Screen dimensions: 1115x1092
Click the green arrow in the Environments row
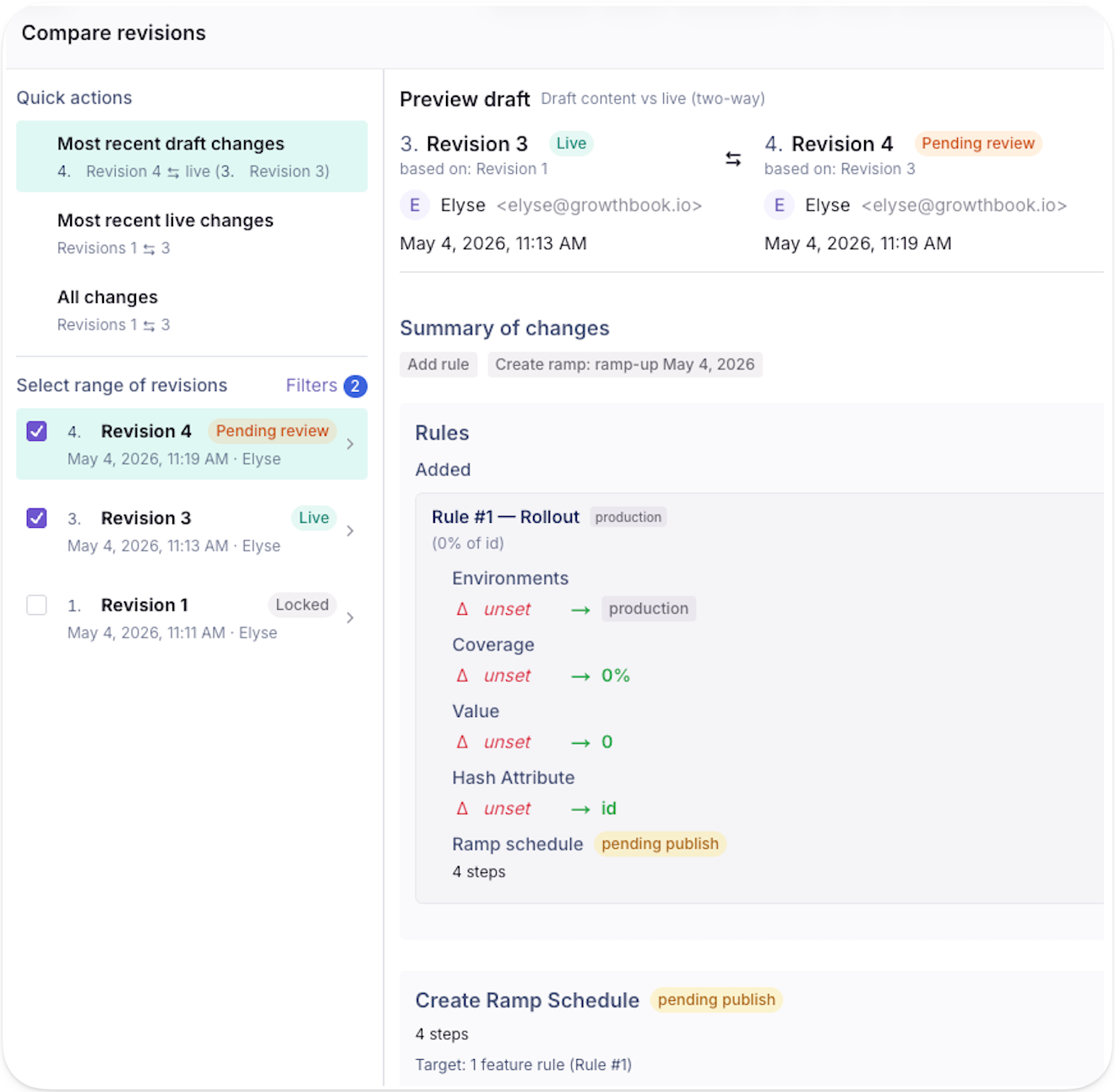click(580, 610)
